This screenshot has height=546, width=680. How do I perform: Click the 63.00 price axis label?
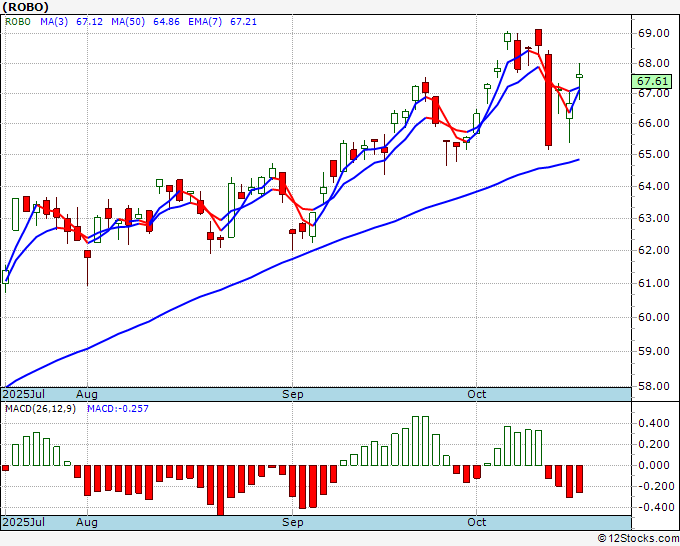click(653, 218)
